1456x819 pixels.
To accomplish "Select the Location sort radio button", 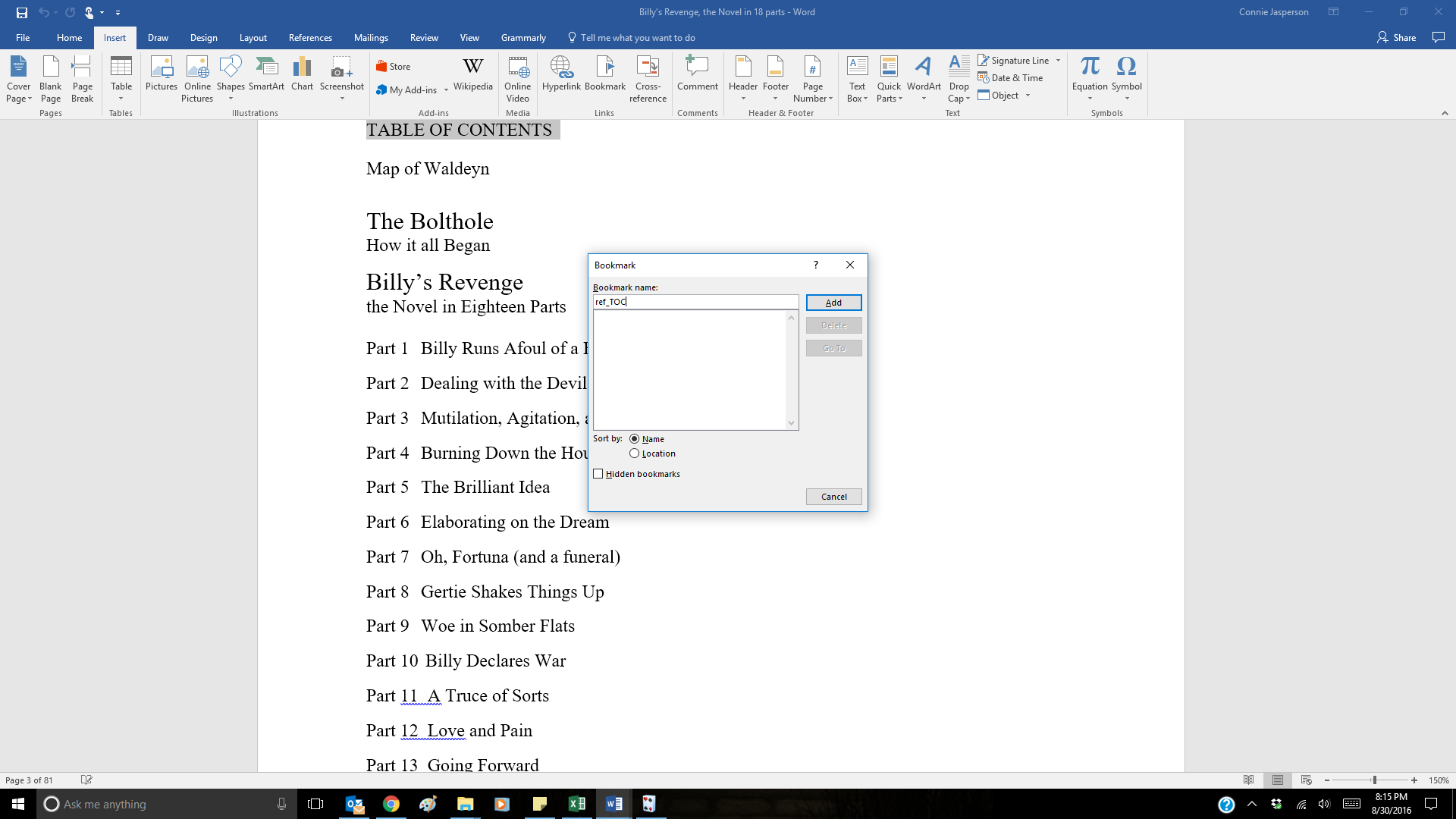I will click(x=635, y=453).
